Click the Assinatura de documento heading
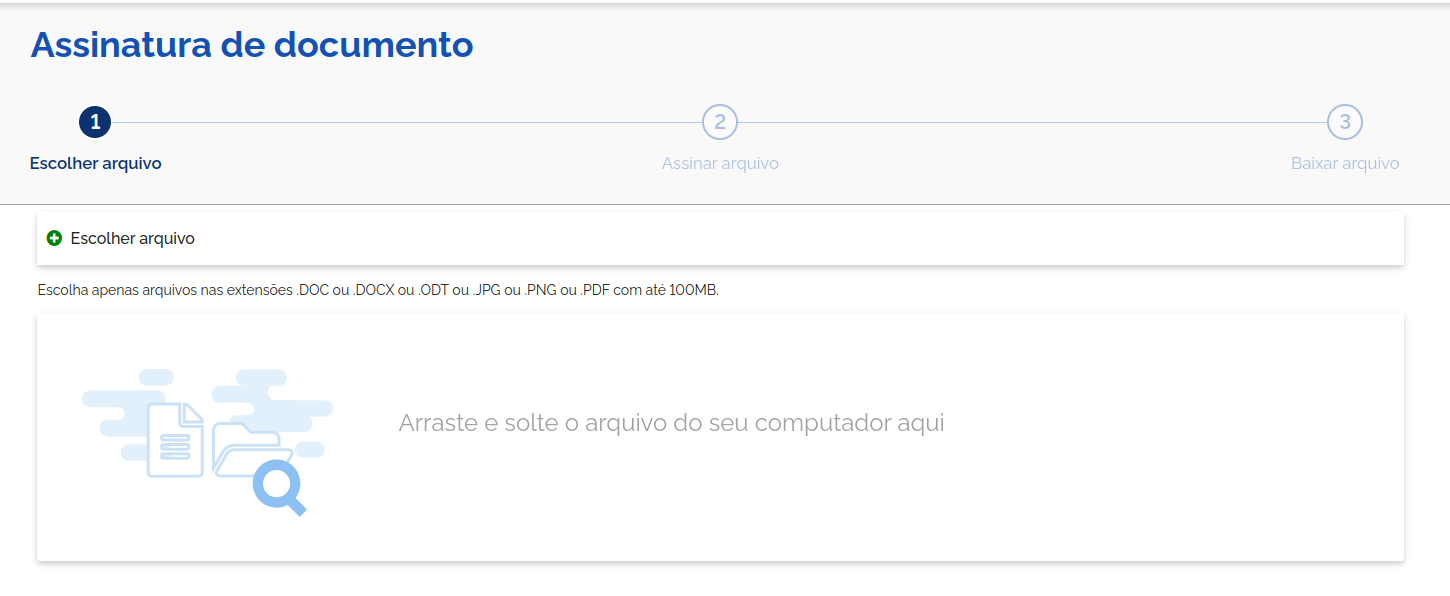Viewport: 1450px width, 596px height. pos(251,44)
